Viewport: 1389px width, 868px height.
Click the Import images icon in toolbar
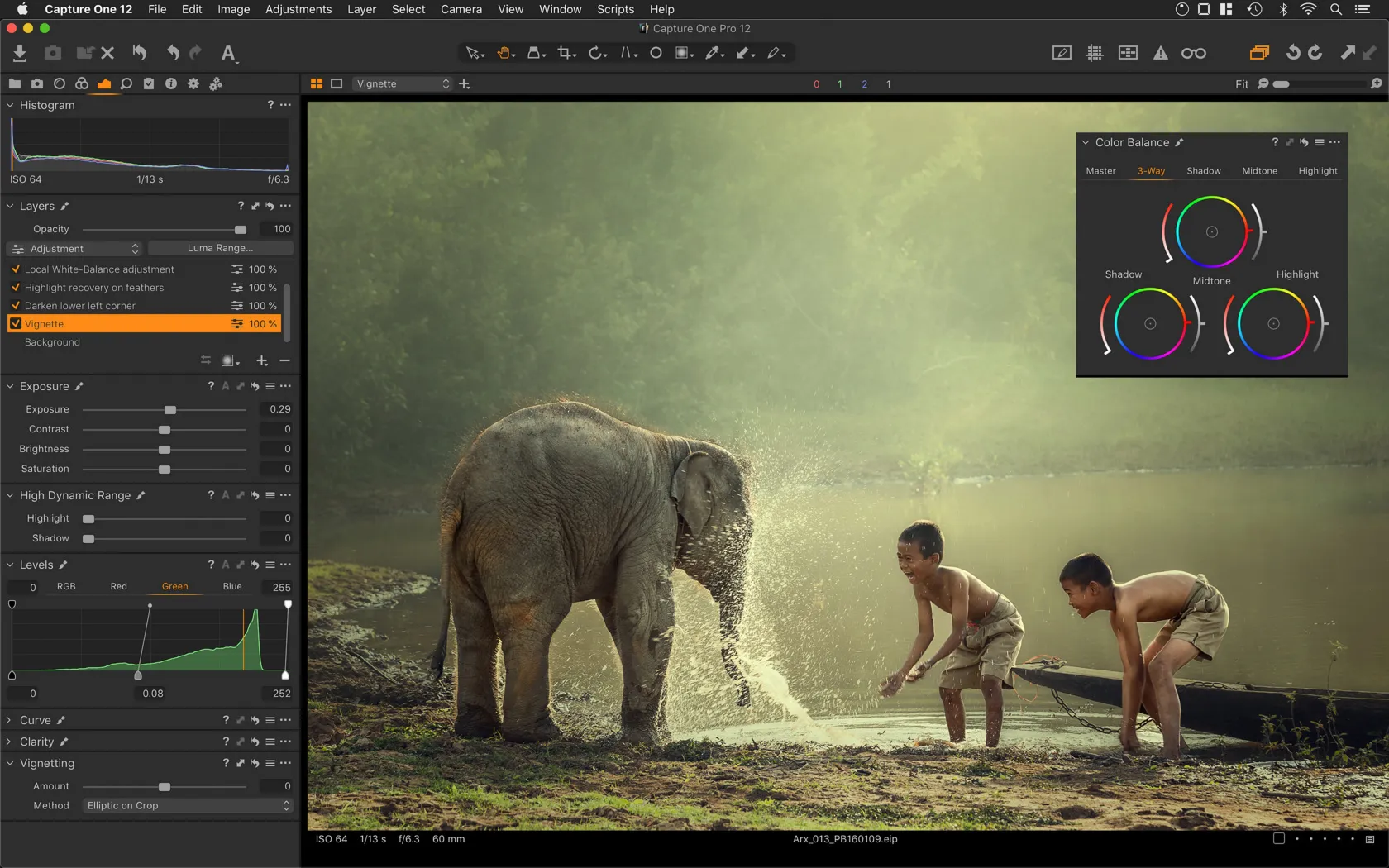point(20,53)
